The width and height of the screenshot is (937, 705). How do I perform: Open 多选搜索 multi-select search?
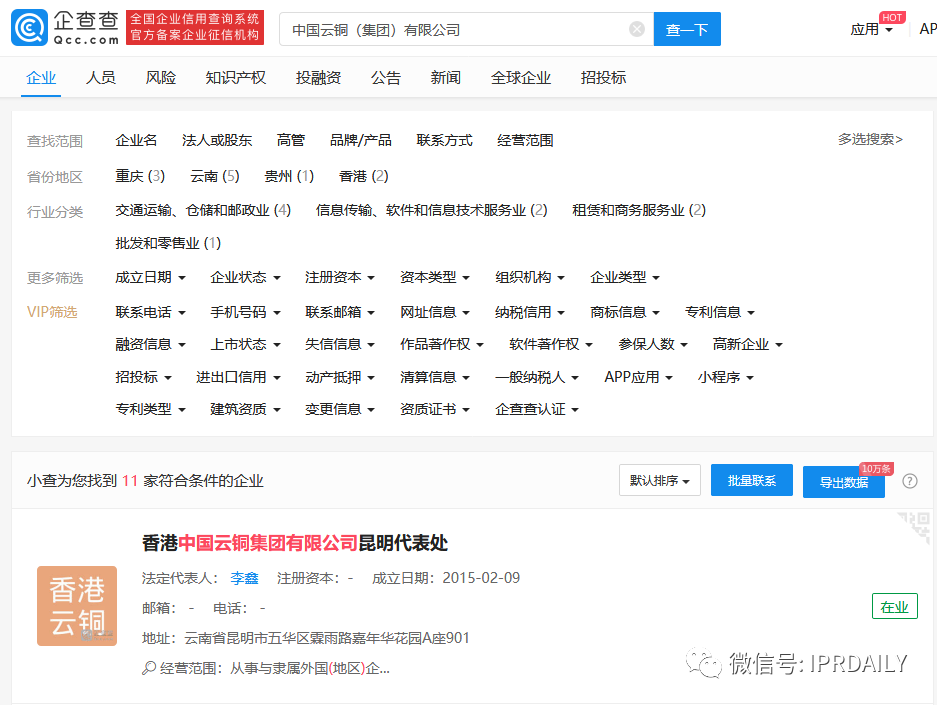tap(870, 139)
